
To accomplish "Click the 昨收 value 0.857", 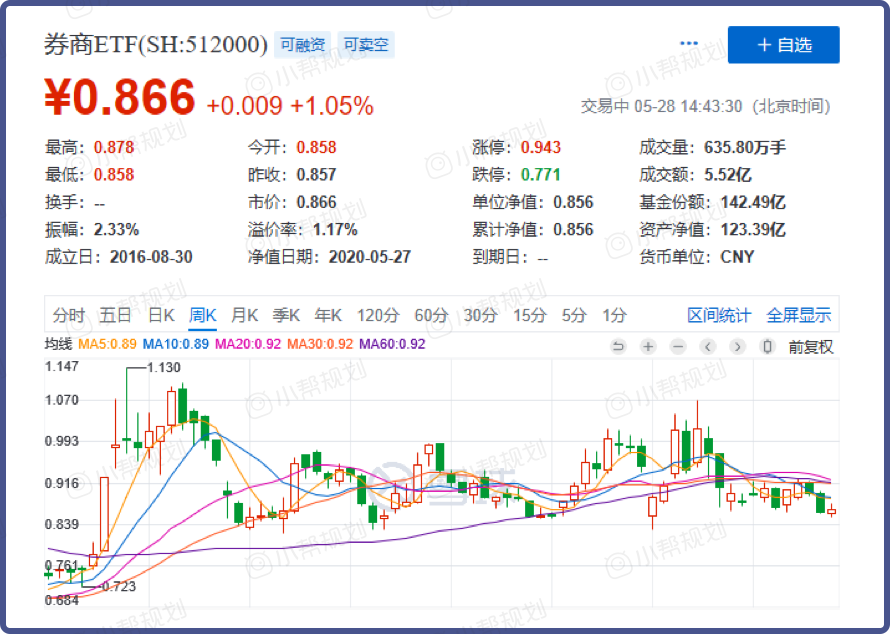I will coord(316,174).
